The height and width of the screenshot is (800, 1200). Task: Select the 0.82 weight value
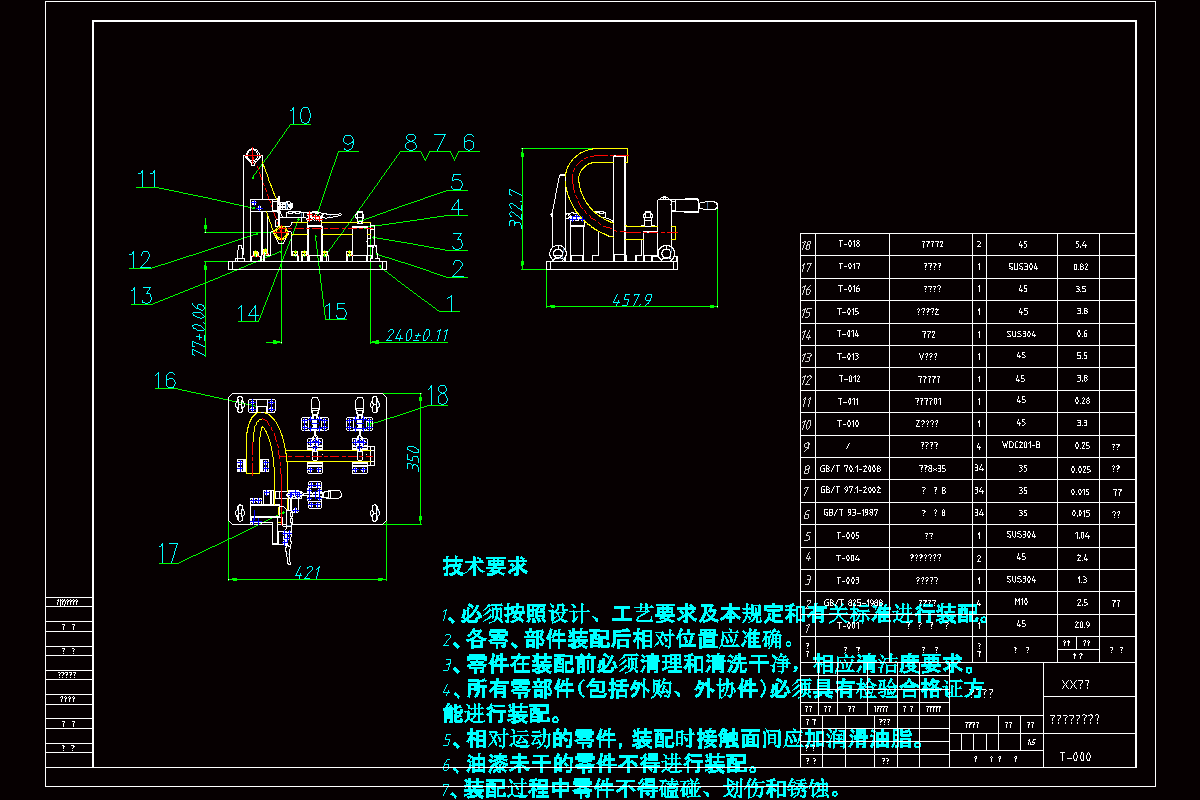1081,267
